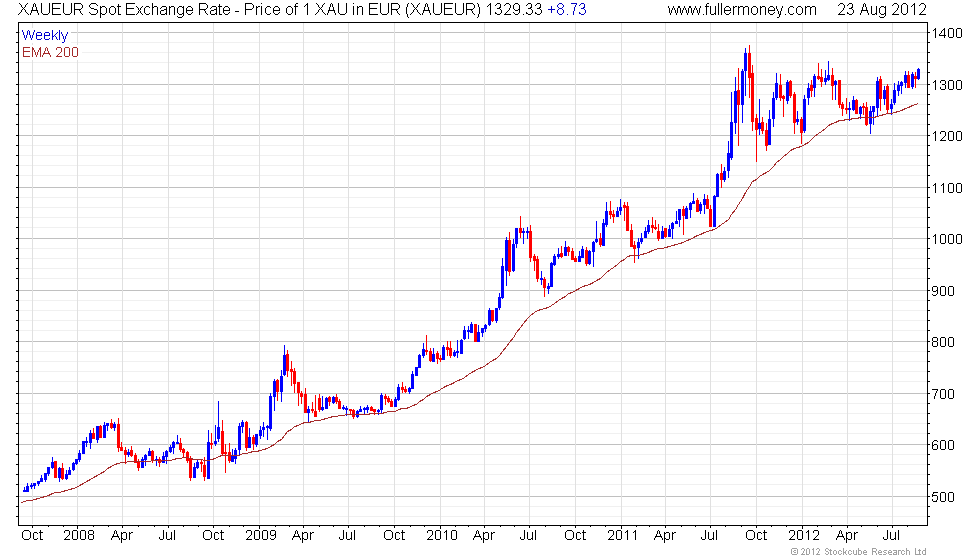This screenshot has height=560, width=980.
Task: Click the 1300 price axis label
Action: click(x=947, y=85)
